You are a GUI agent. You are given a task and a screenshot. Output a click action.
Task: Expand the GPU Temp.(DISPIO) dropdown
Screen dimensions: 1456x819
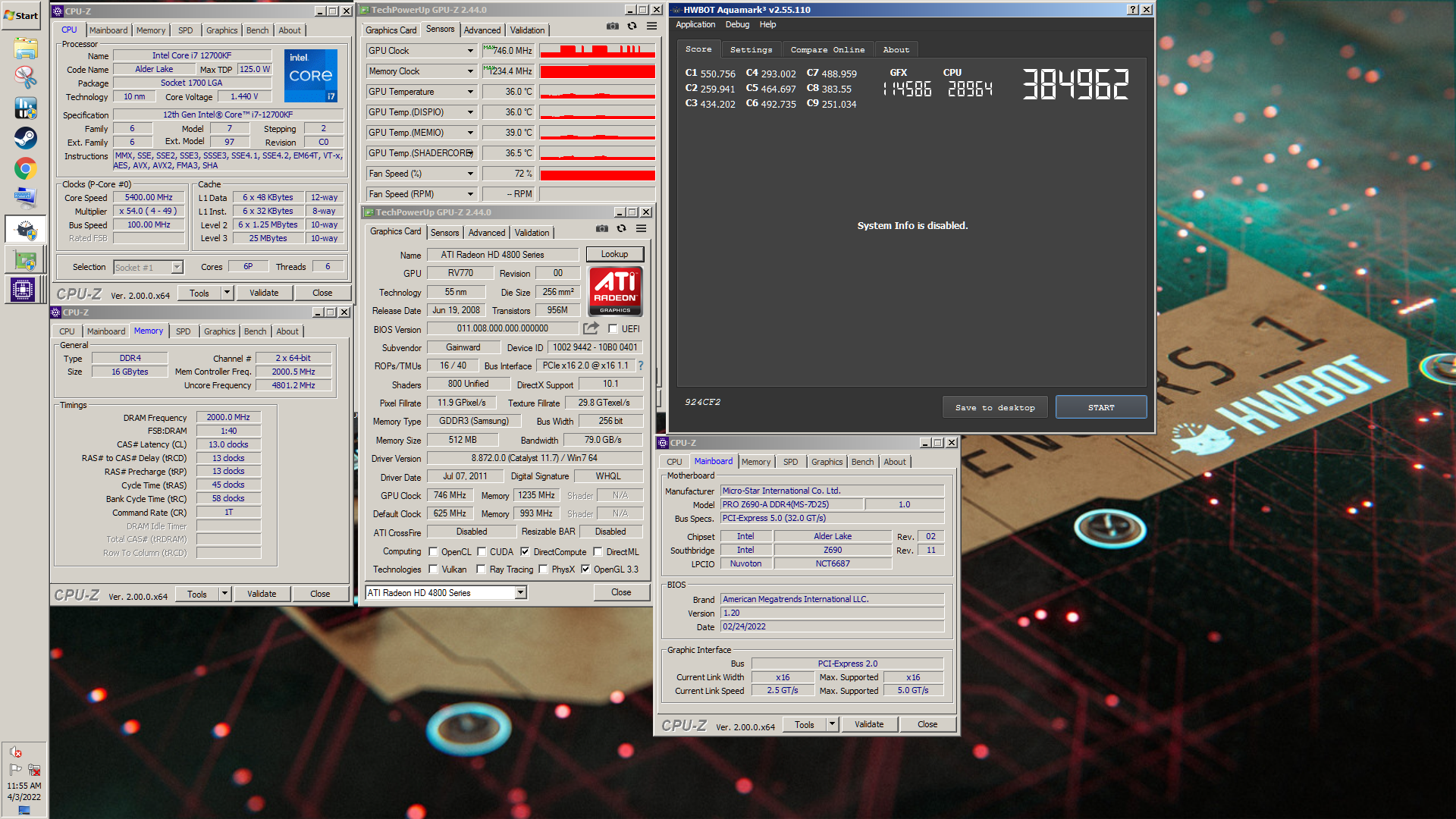[470, 112]
